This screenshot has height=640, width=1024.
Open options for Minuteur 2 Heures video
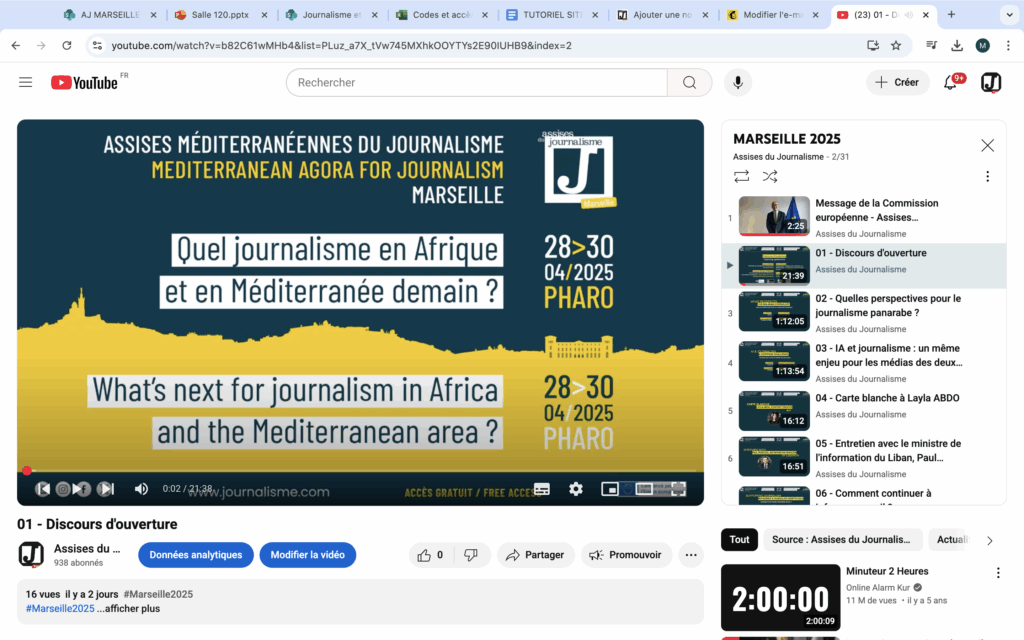pyautogui.click(x=998, y=573)
